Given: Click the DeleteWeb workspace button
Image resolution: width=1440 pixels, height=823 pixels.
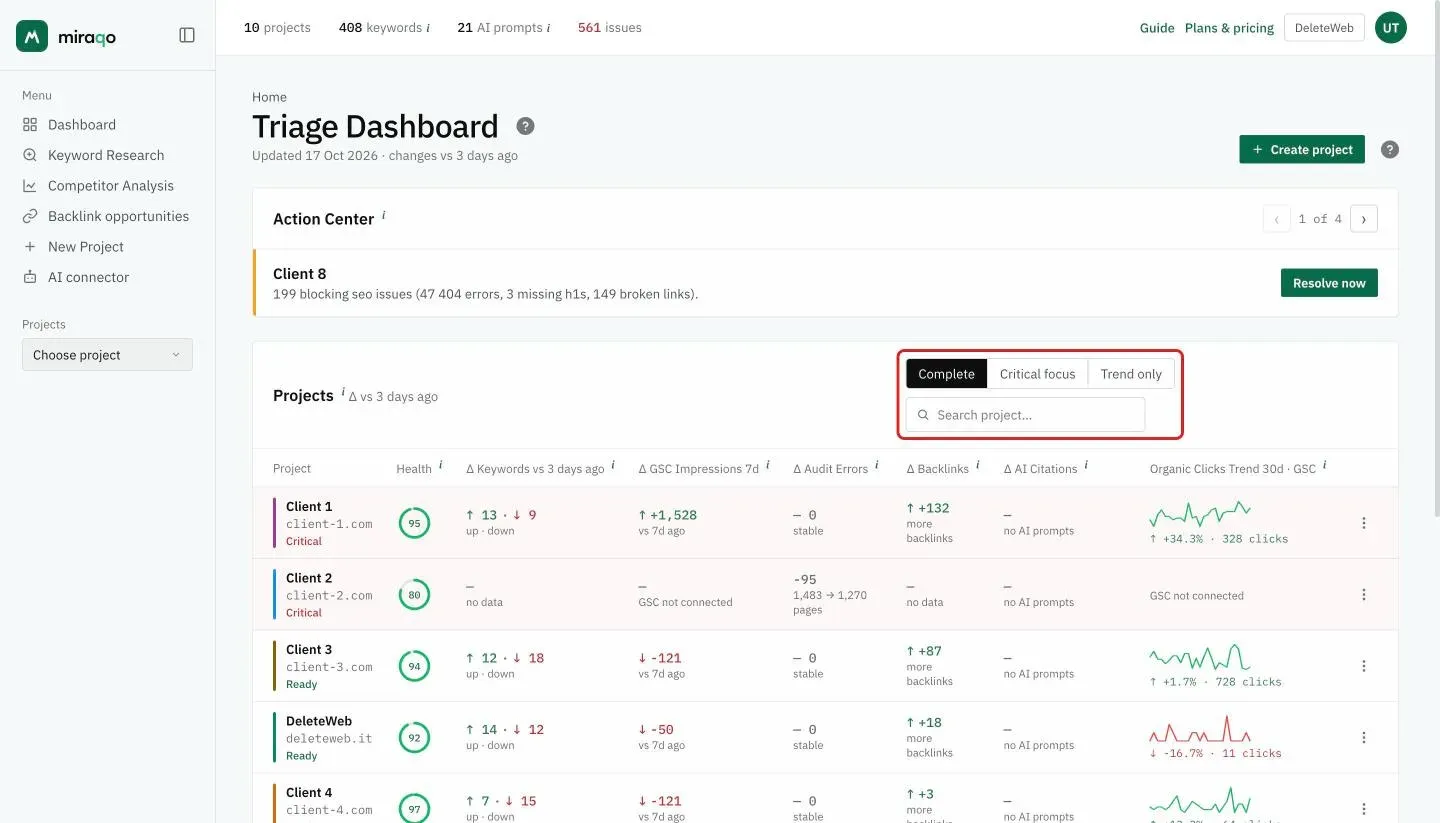Looking at the screenshot, I should (1324, 28).
